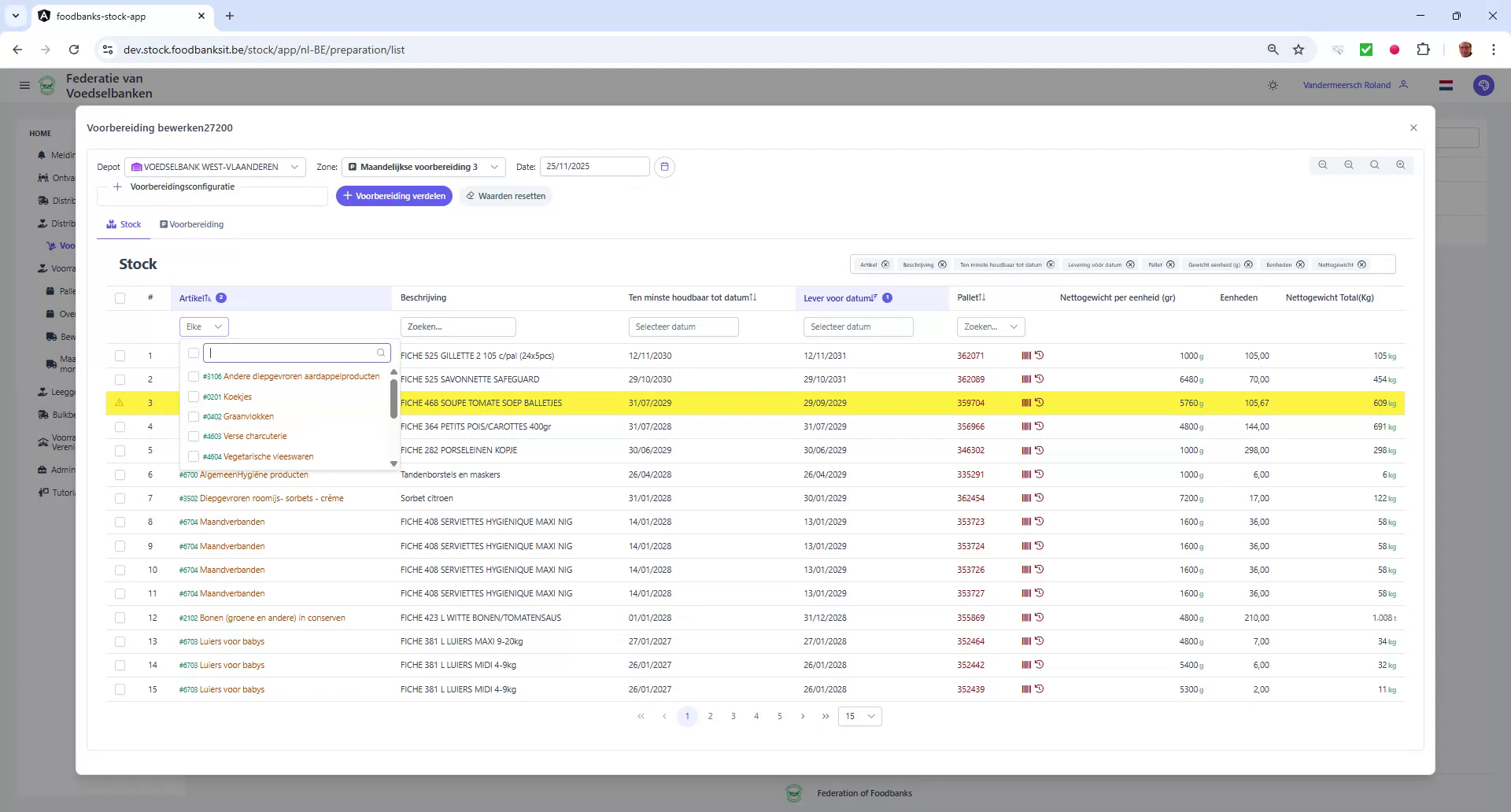Check the select-all checkbox in the header
This screenshot has width=1511, height=812.
(x=120, y=298)
